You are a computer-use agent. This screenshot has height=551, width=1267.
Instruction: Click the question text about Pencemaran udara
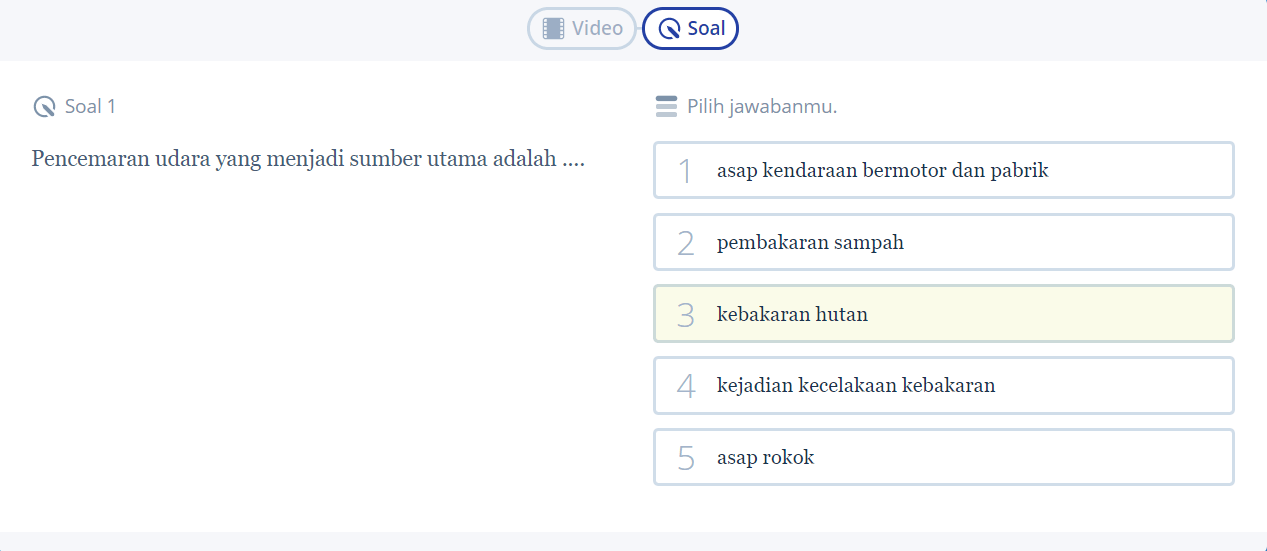click(308, 159)
